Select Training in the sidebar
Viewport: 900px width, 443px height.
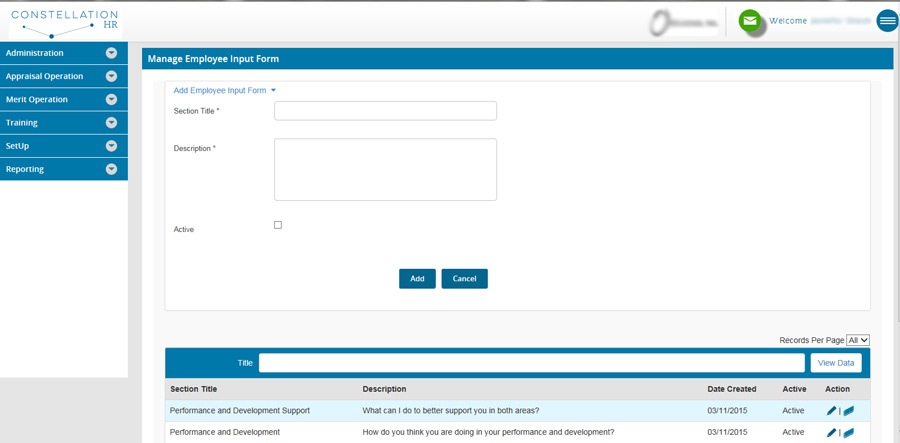pos(64,123)
